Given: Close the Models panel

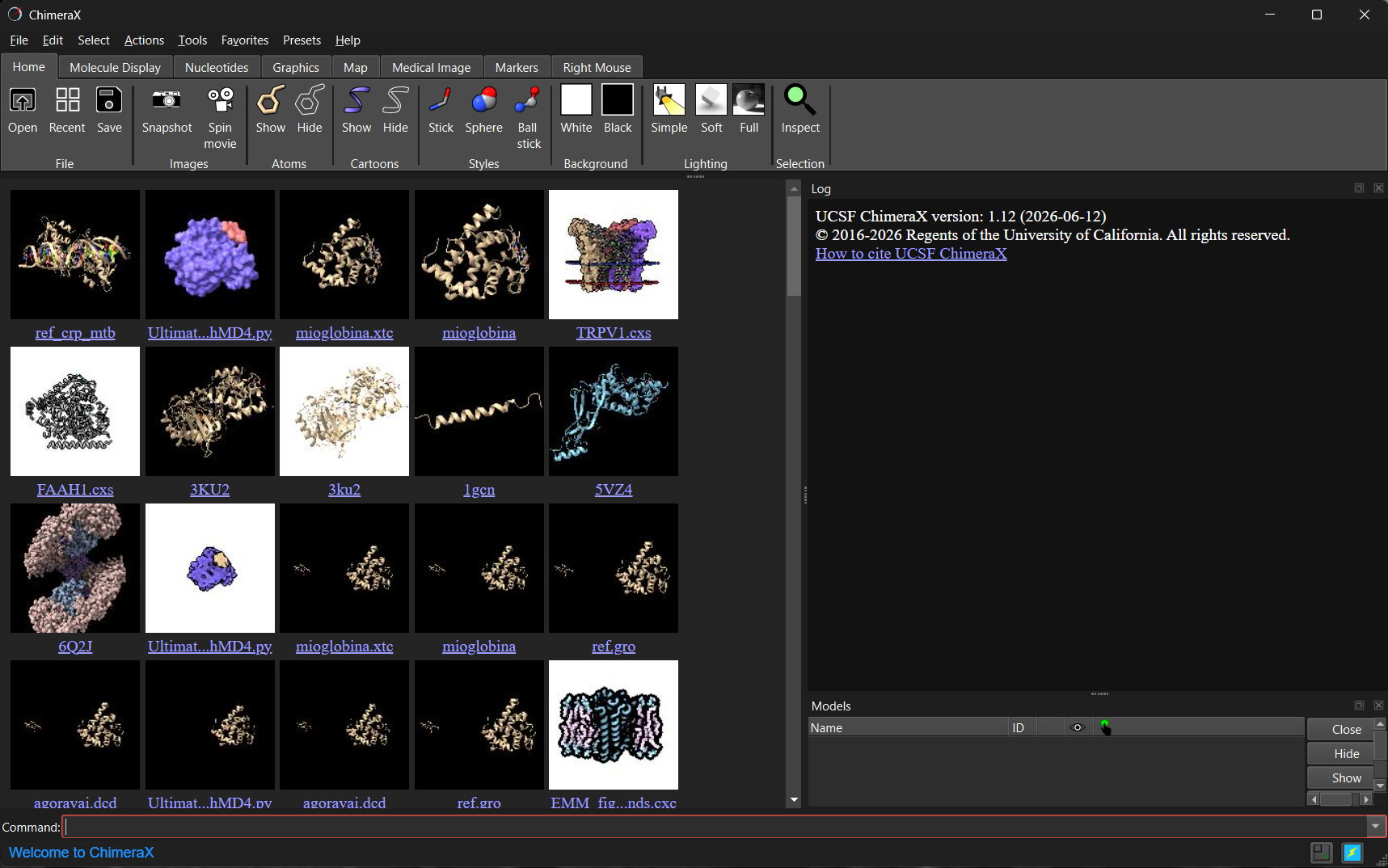Looking at the screenshot, I should [x=1379, y=706].
